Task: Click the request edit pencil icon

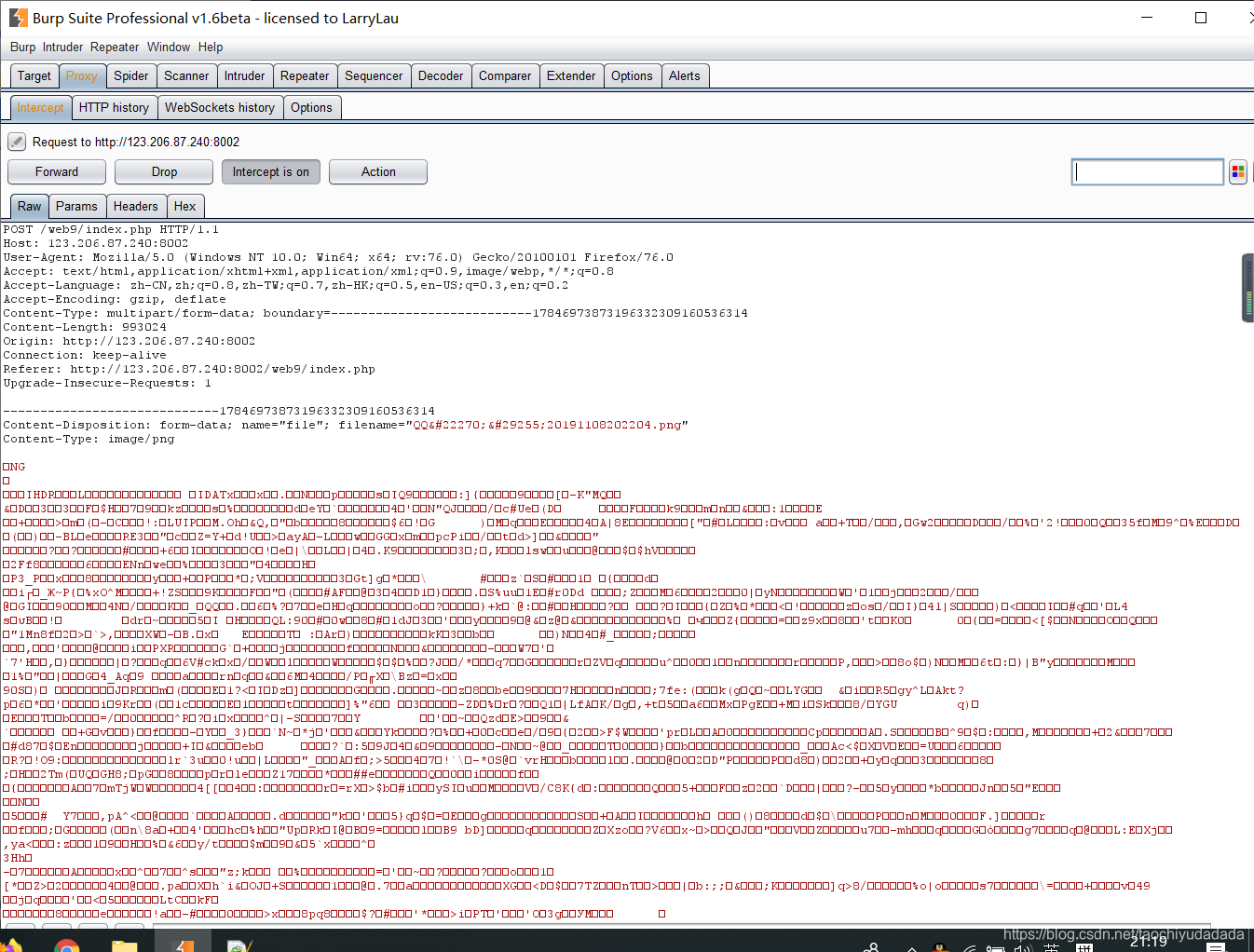Action: point(17,142)
